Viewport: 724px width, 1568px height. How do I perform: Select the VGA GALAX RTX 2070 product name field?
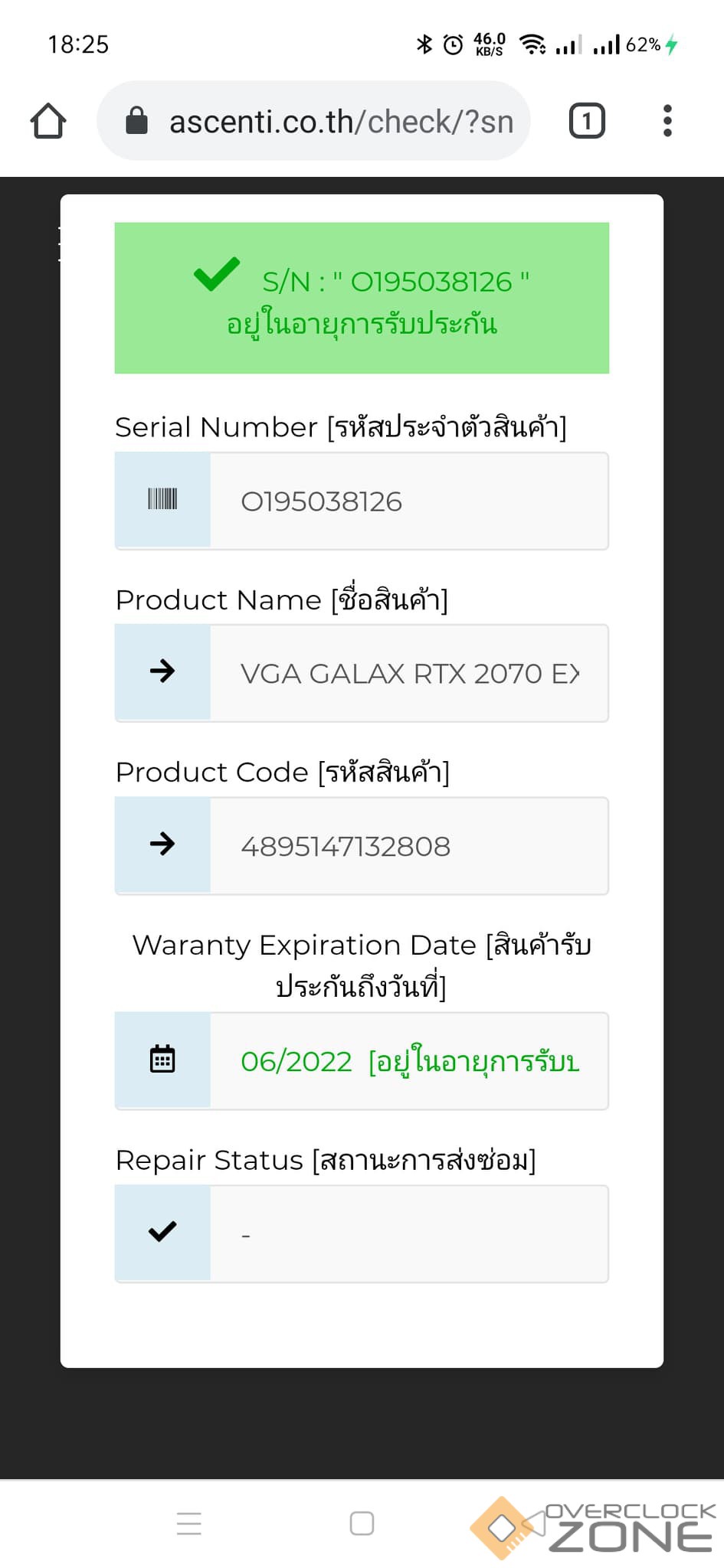(409, 674)
